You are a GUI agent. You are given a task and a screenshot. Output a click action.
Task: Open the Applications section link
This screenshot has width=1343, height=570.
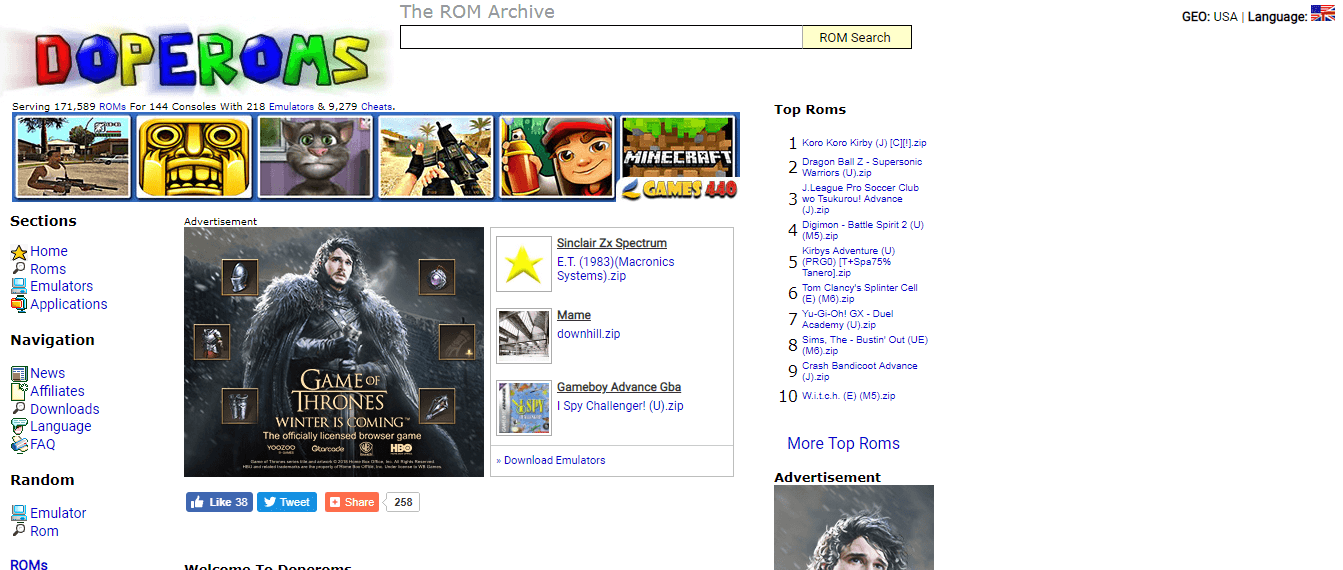[69, 304]
